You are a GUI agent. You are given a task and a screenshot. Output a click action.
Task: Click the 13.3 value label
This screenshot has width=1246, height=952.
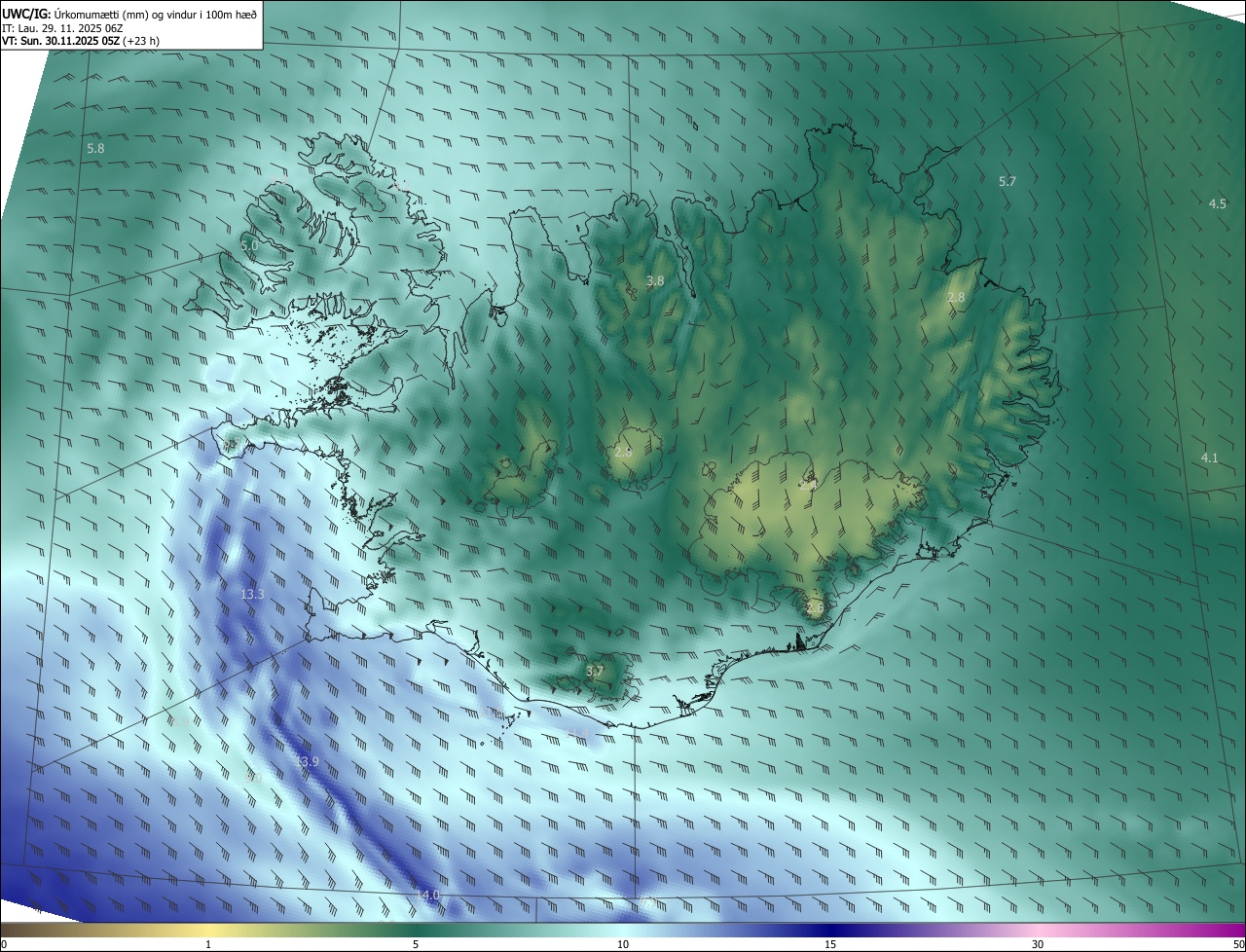tap(252, 594)
